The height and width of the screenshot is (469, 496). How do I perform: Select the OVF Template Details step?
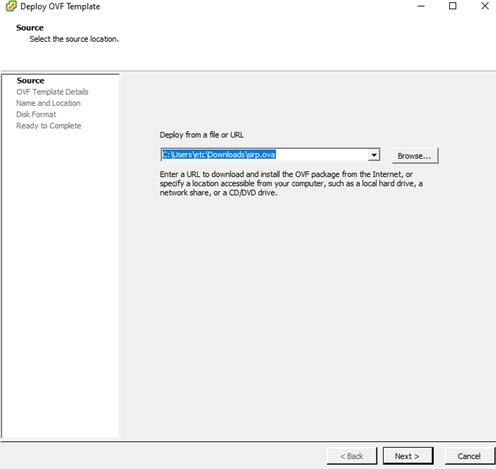tap(52, 92)
